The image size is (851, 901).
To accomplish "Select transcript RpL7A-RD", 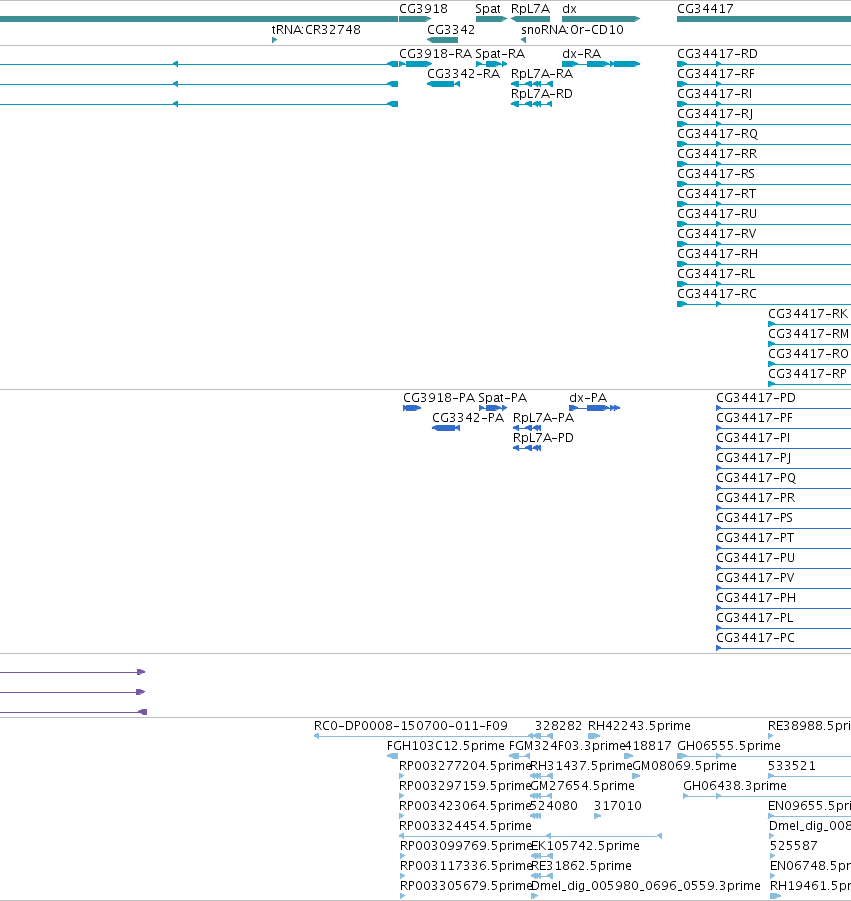I will 542,94.
